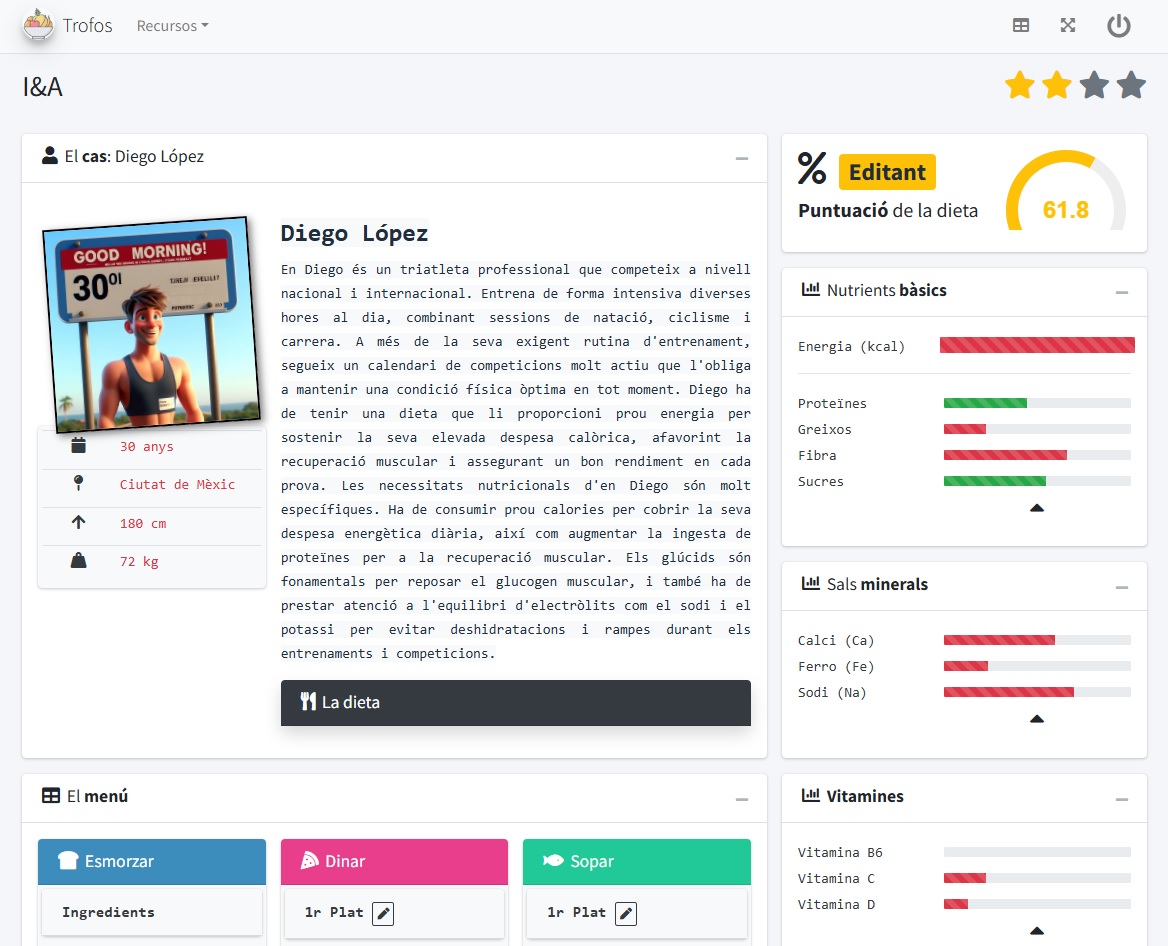Click the chef hat icon on Esmorzar
1168x946 pixels.
(x=68, y=860)
